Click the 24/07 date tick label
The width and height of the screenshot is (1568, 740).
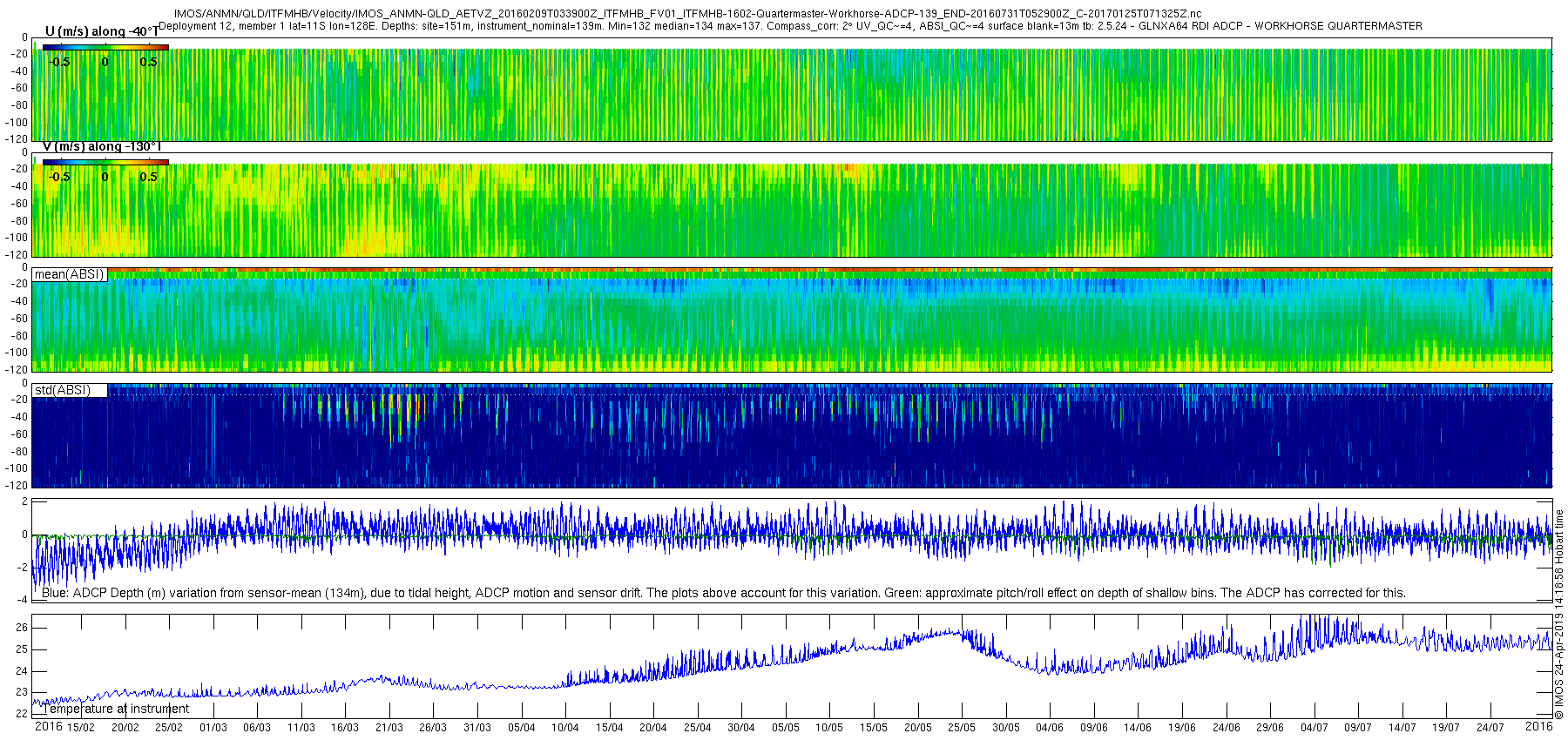(1490, 728)
